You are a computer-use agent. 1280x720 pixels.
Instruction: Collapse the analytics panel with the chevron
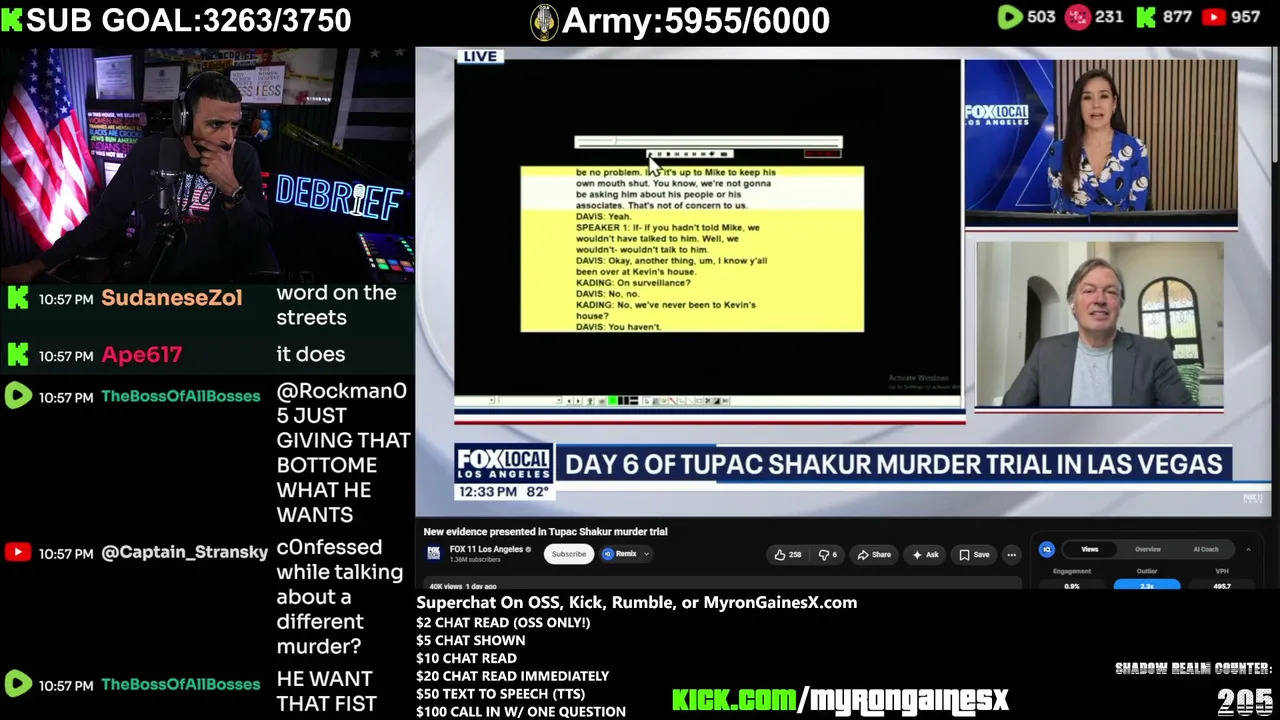click(x=1248, y=549)
